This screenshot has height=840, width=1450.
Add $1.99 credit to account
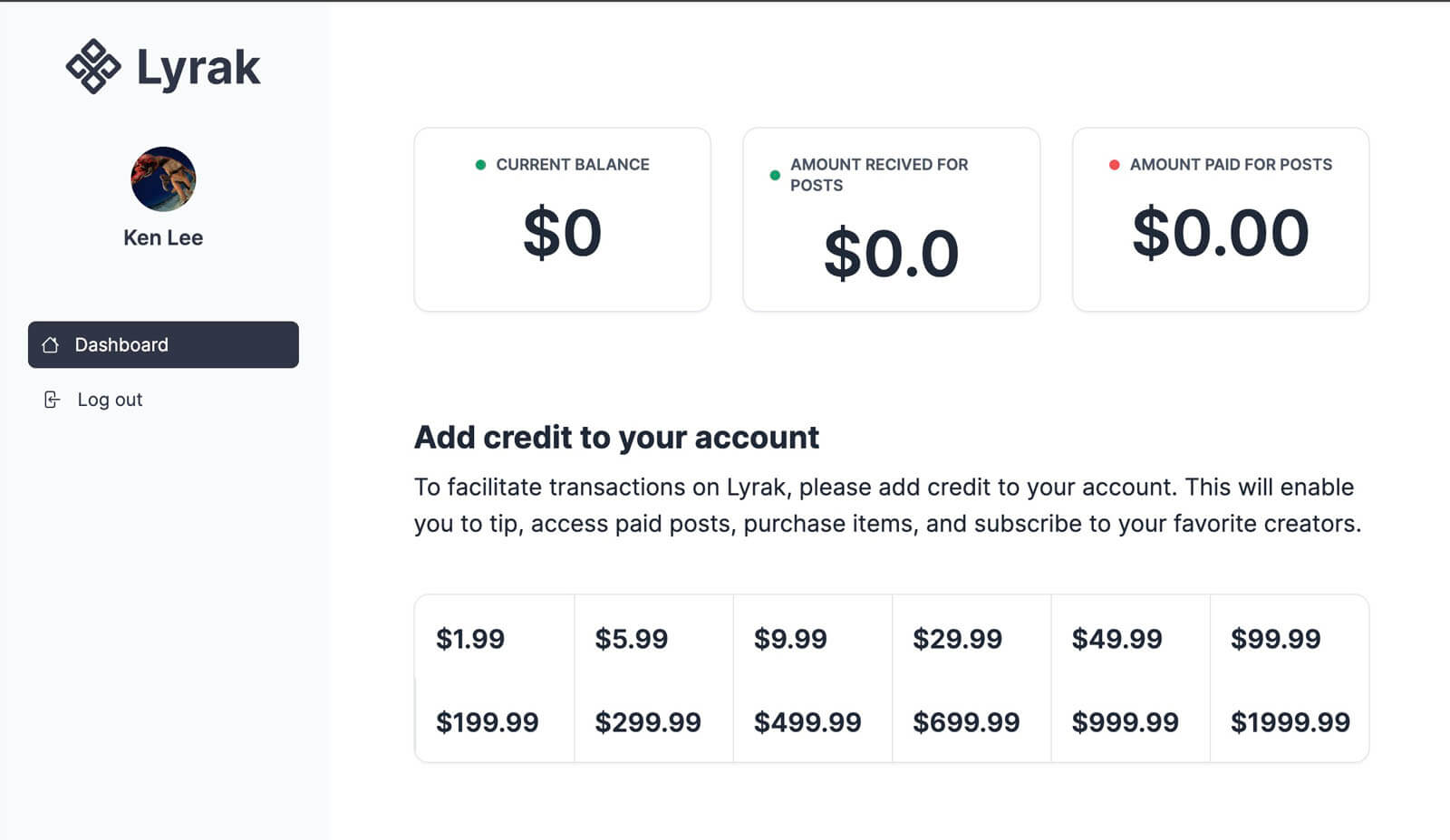(470, 639)
